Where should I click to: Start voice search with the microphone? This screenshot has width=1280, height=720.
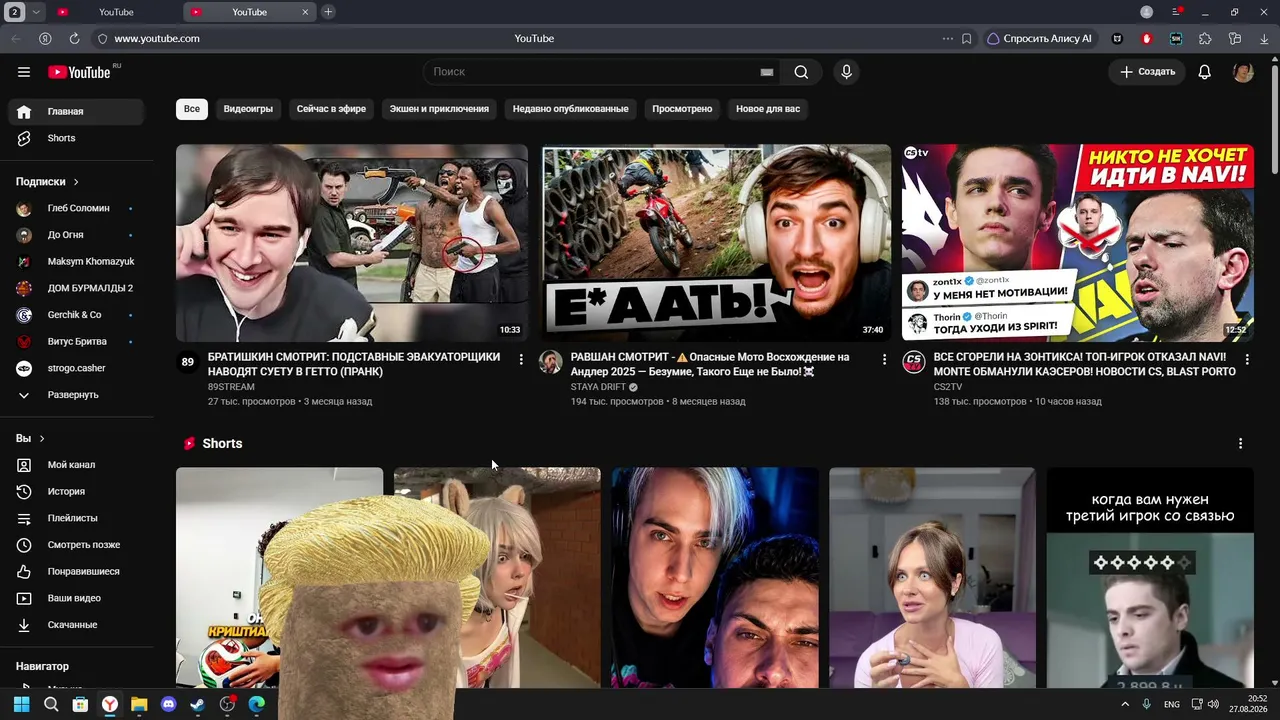tap(846, 72)
